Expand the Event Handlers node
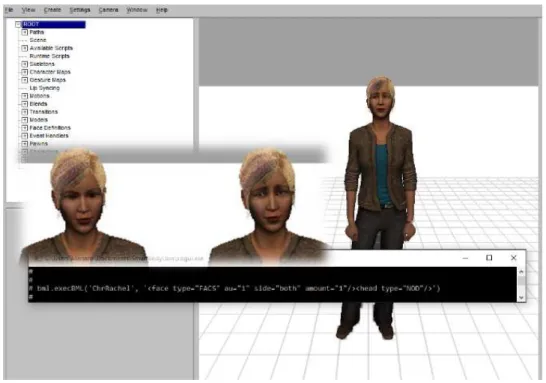The image size is (546, 383). pyautogui.click(x=24, y=136)
